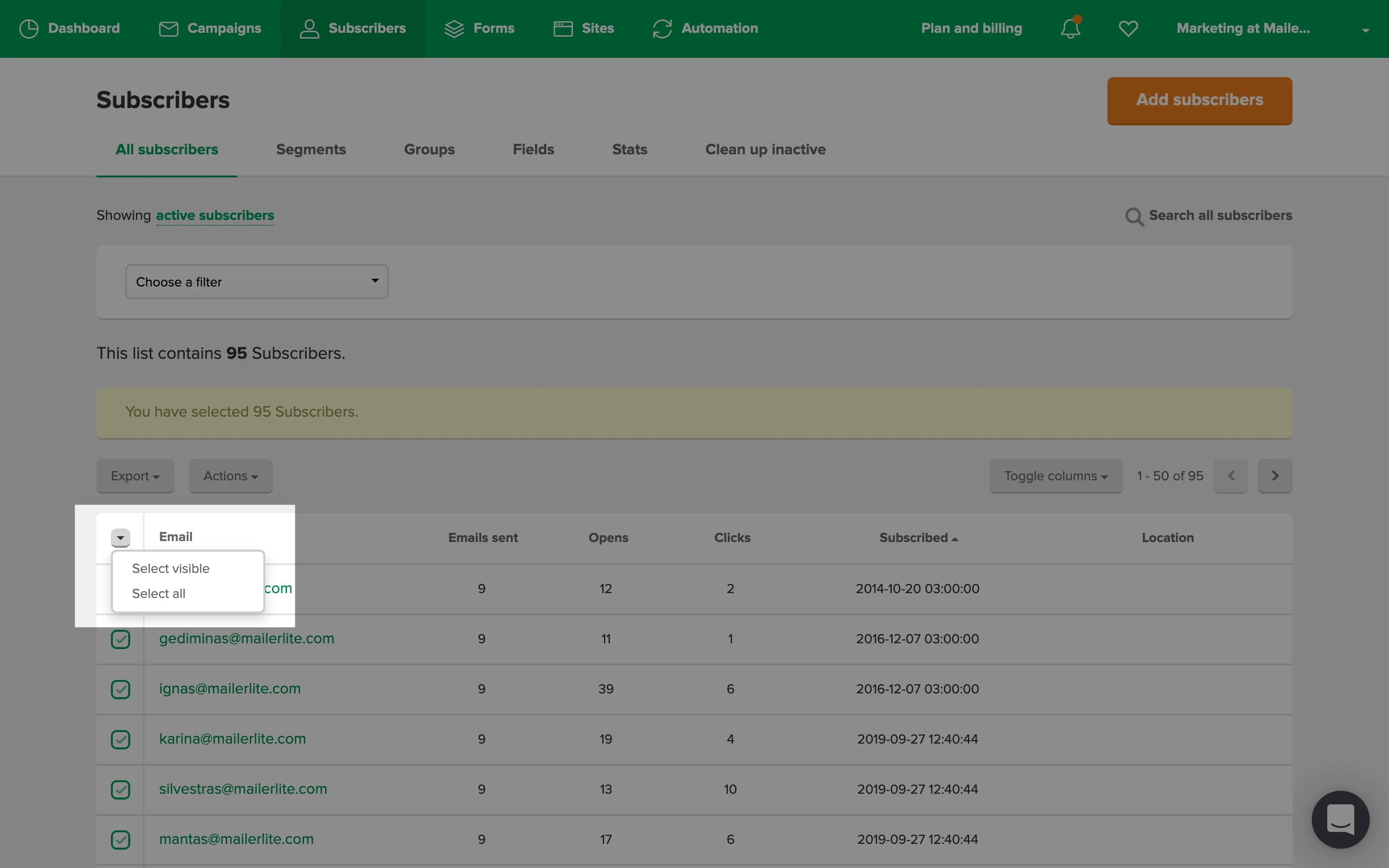
Task: Switch to the Segments tab
Action: click(x=311, y=149)
